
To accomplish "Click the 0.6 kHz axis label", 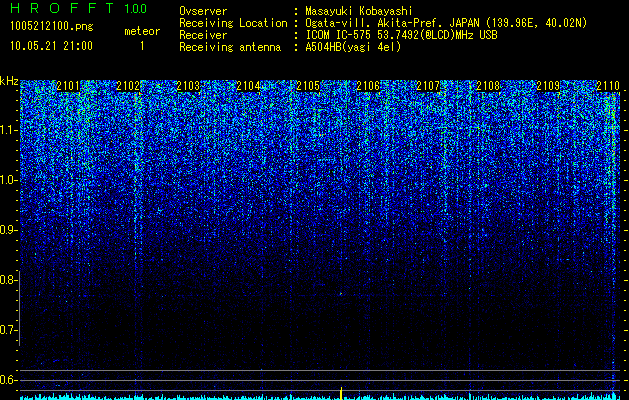I will point(8,380).
